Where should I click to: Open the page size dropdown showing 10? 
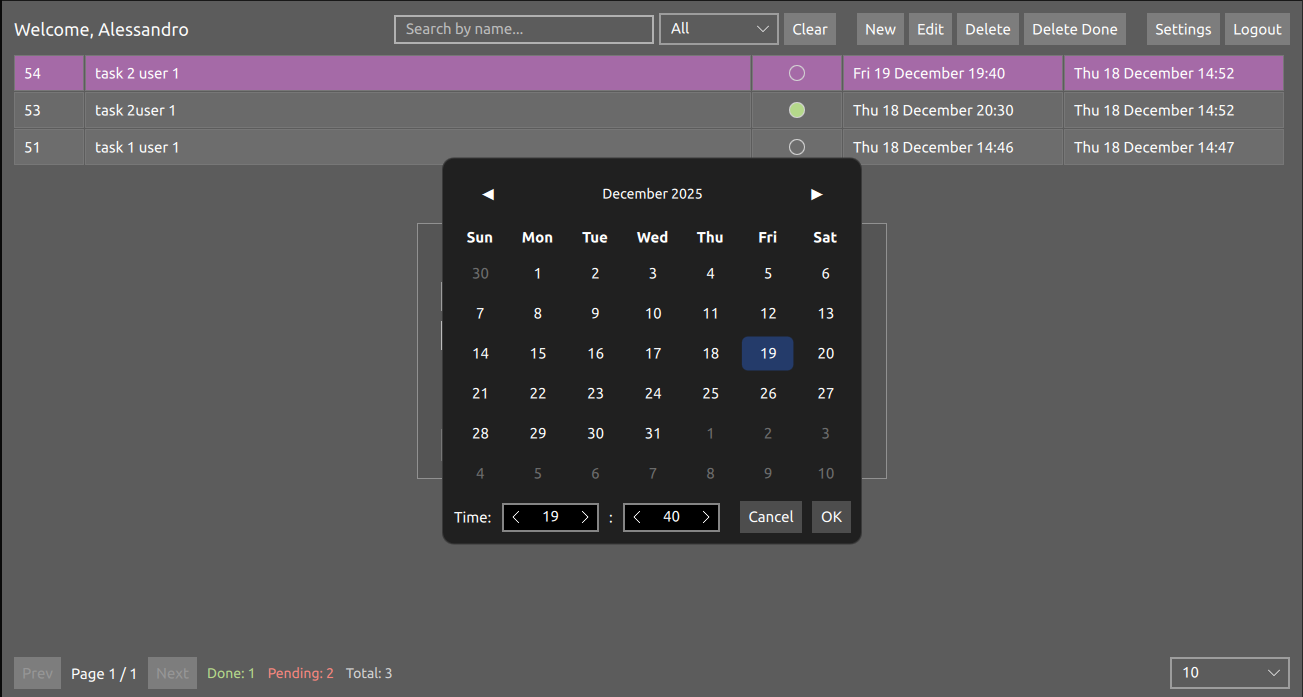click(1230, 673)
